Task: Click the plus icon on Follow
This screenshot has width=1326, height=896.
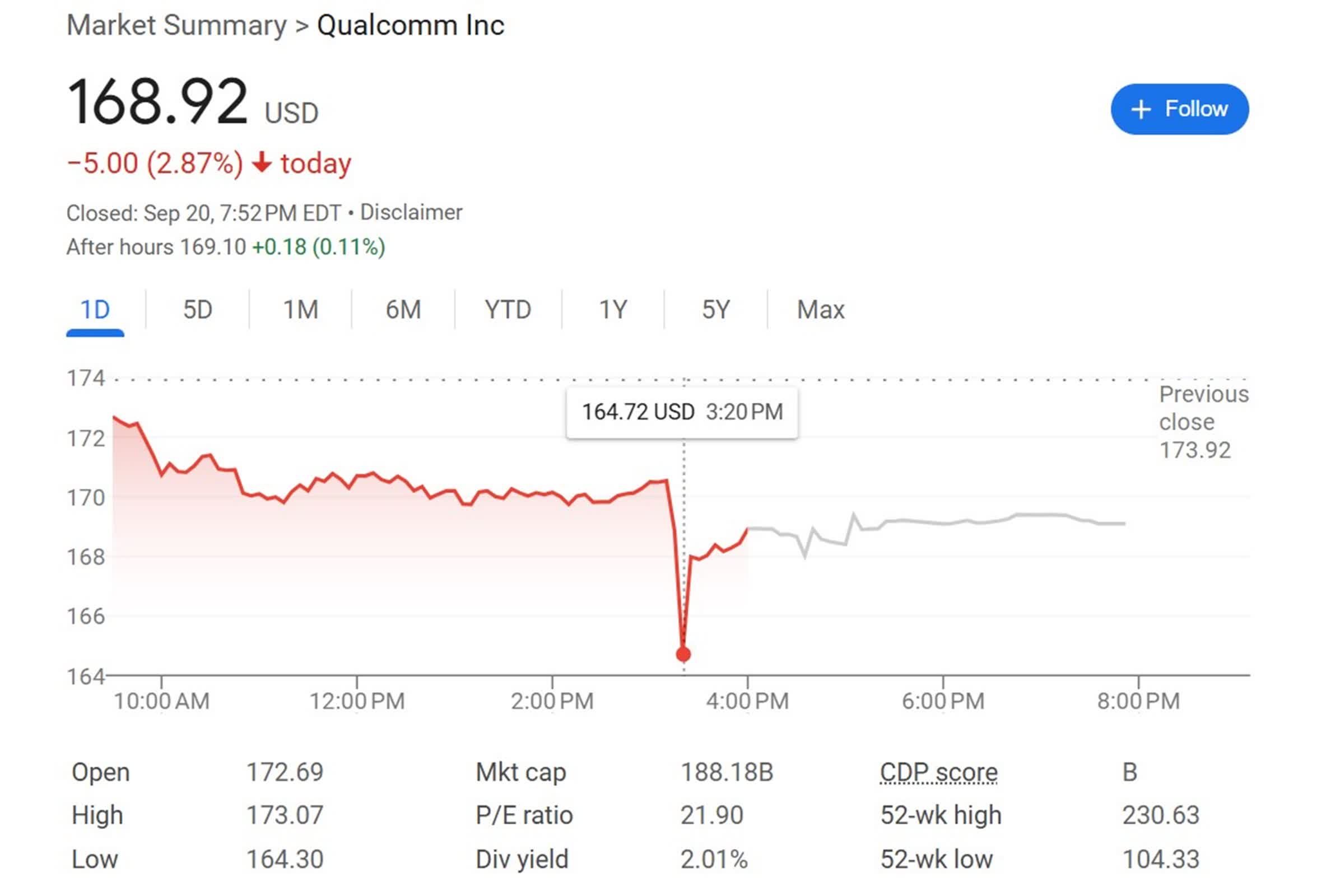Action: coord(1140,109)
